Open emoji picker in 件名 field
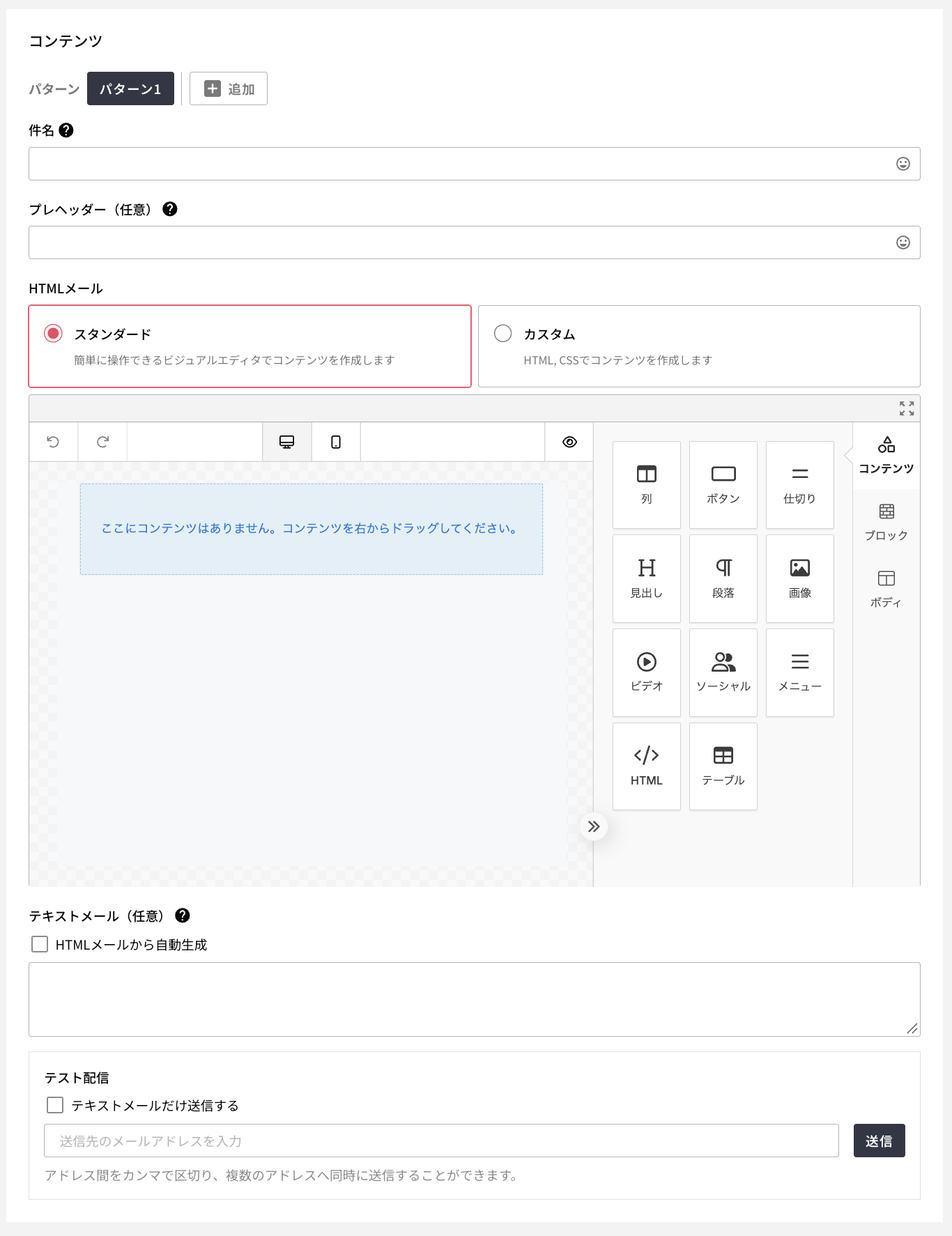 click(903, 164)
